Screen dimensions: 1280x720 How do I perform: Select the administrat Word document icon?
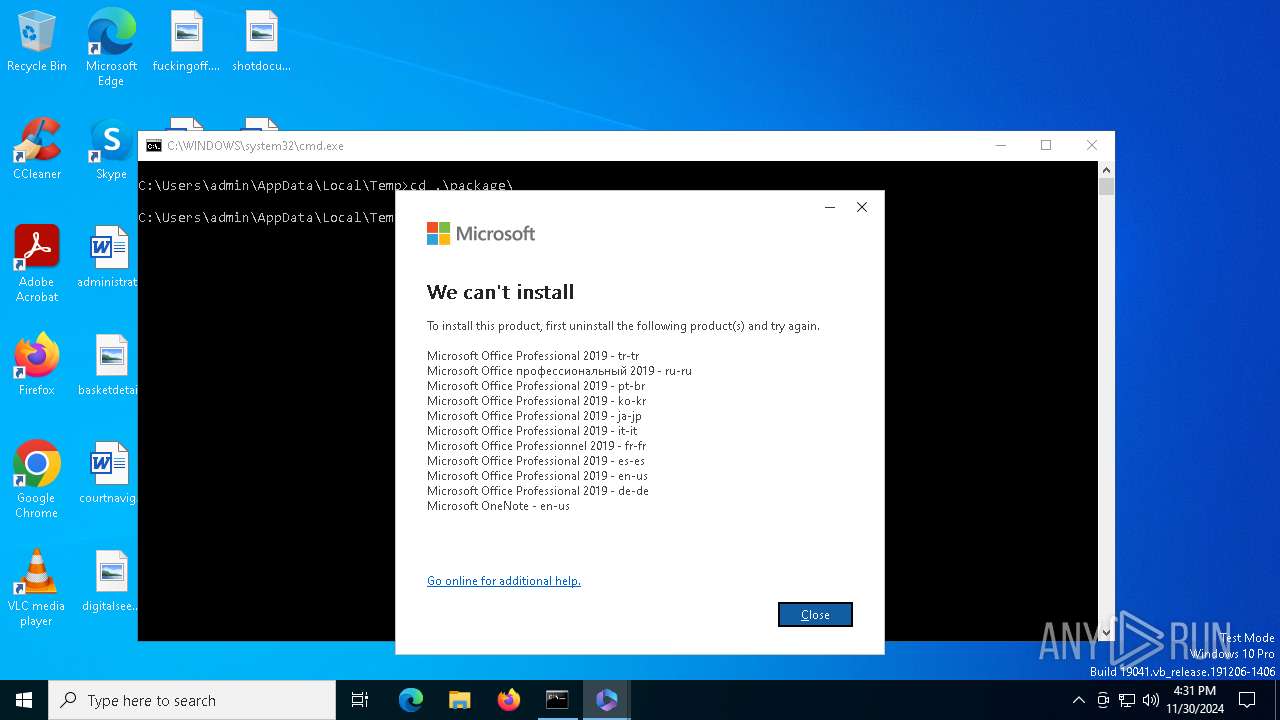click(108, 257)
